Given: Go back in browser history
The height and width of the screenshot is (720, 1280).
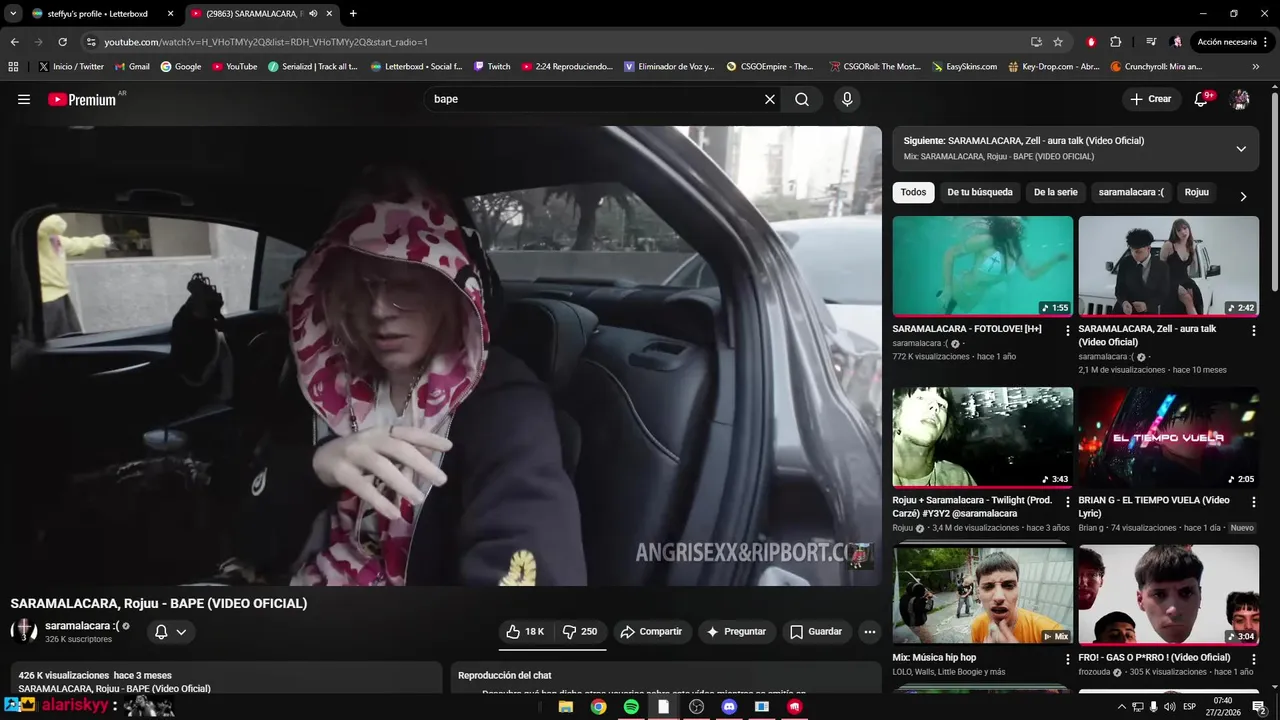Looking at the screenshot, I should (14, 42).
